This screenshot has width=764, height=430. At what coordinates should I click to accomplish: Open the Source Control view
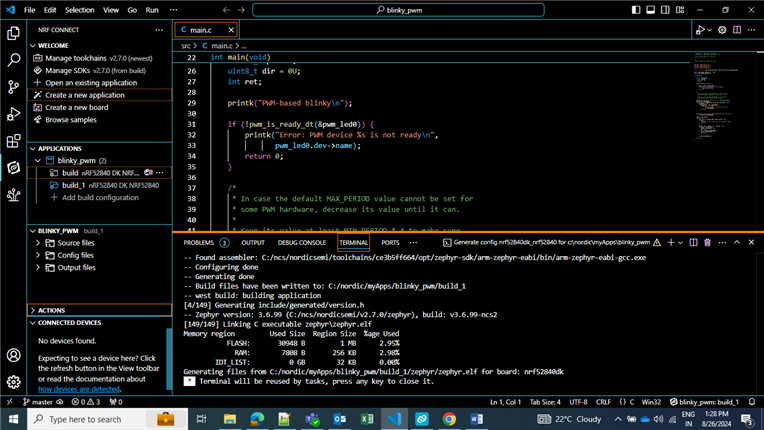[x=13, y=87]
